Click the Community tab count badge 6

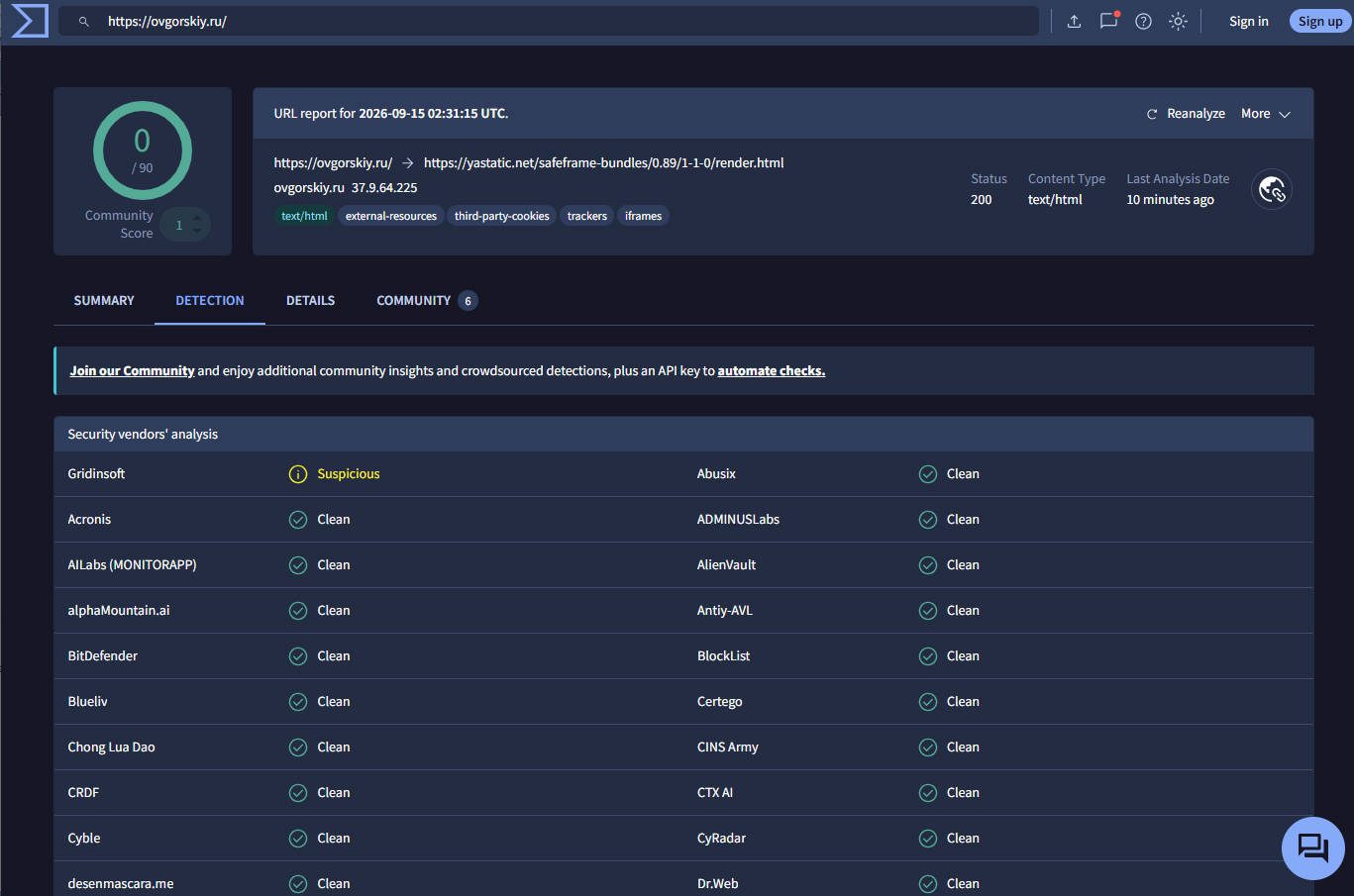pos(468,301)
